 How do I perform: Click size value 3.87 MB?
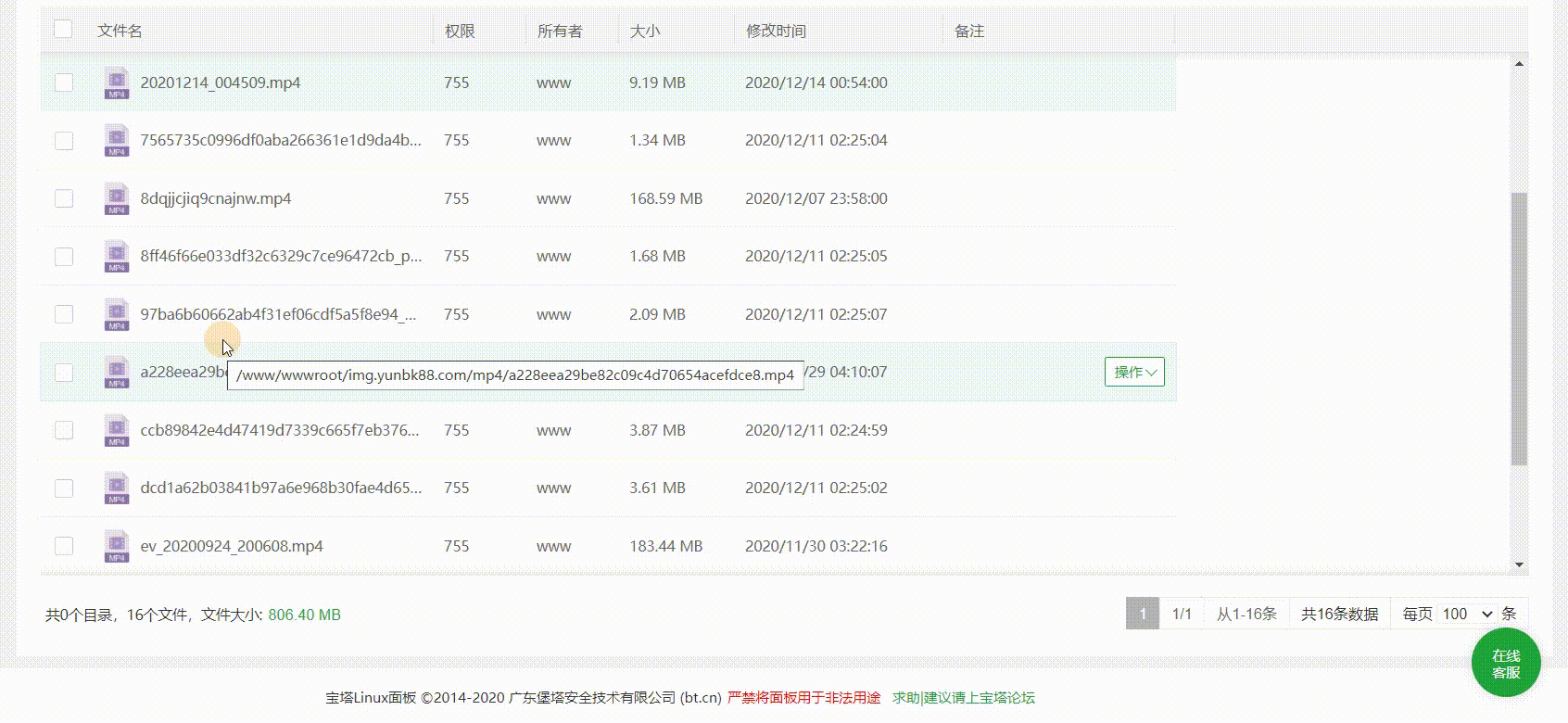[x=658, y=430]
